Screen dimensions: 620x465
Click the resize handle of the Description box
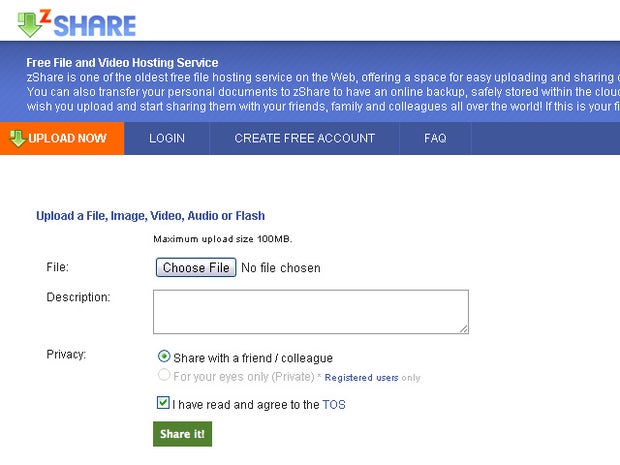(x=464, y=329)
